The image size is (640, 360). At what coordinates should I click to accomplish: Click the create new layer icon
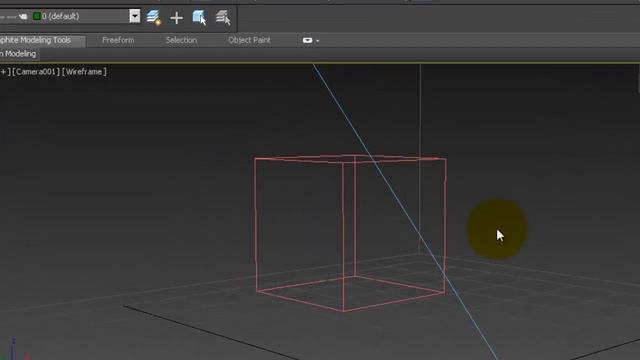pyautogui.click(x=154, y=17)
